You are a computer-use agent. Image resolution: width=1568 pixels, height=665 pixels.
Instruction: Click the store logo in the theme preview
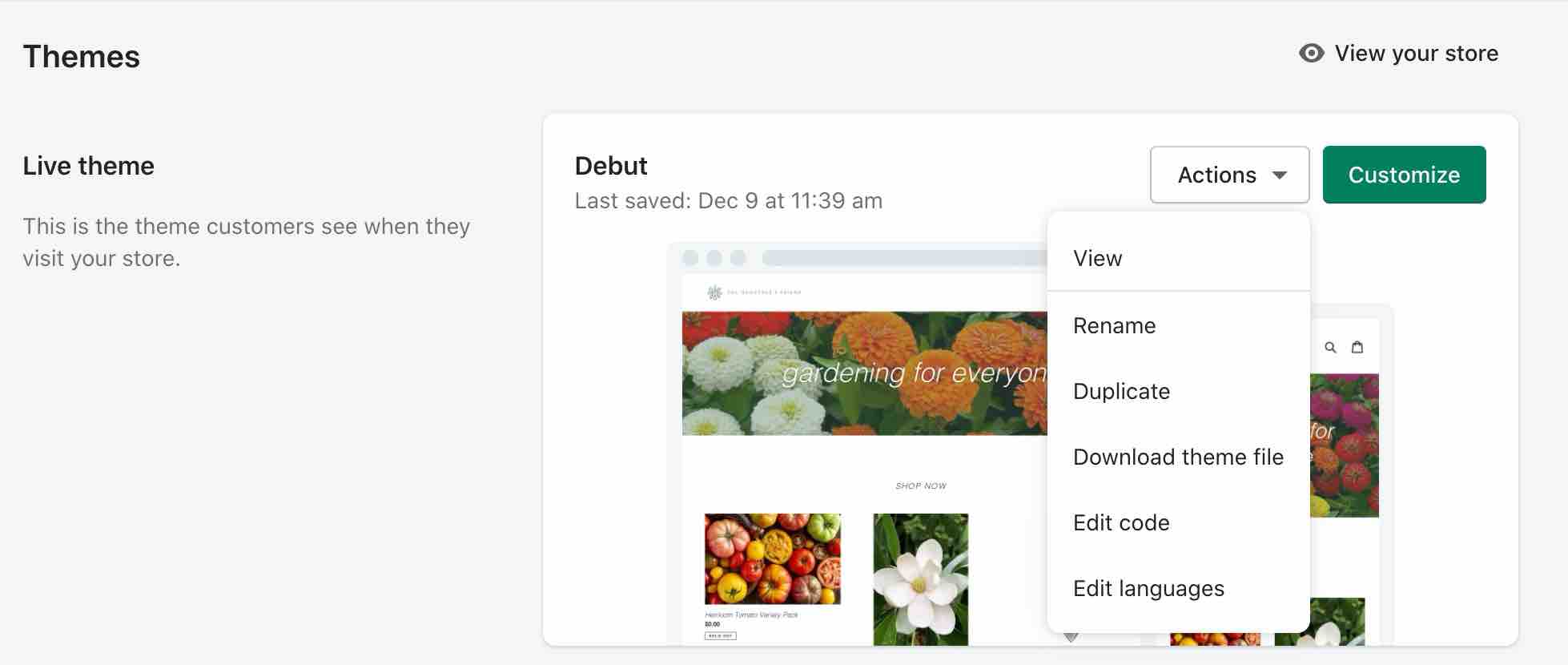click(715, 291)
